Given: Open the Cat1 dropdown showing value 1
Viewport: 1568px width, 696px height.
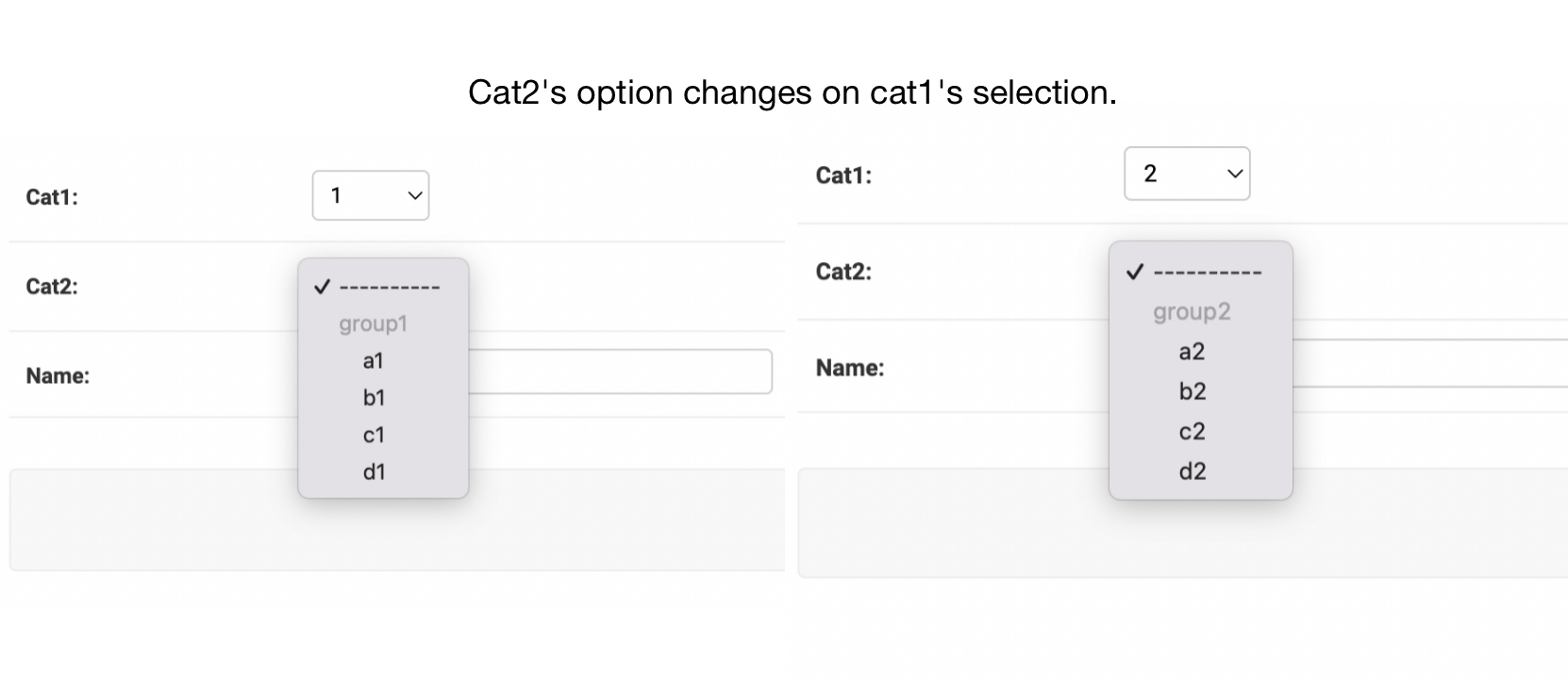Looking at the screenshot, I should (x=370, y=195).
